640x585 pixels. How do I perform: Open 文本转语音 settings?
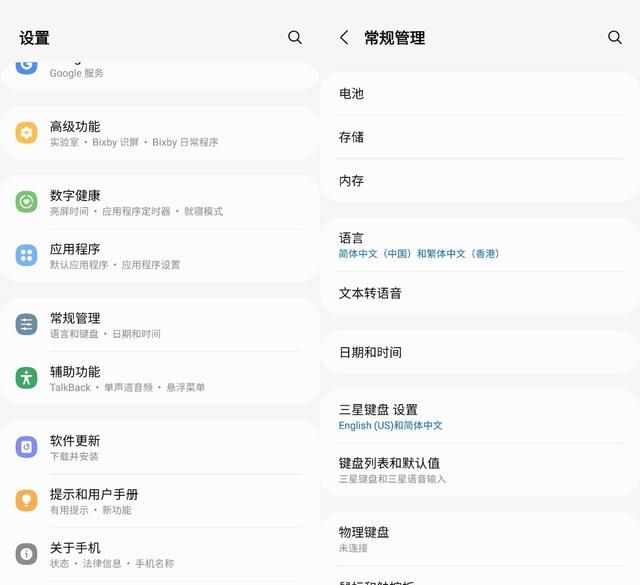click(x=480, y=293)
